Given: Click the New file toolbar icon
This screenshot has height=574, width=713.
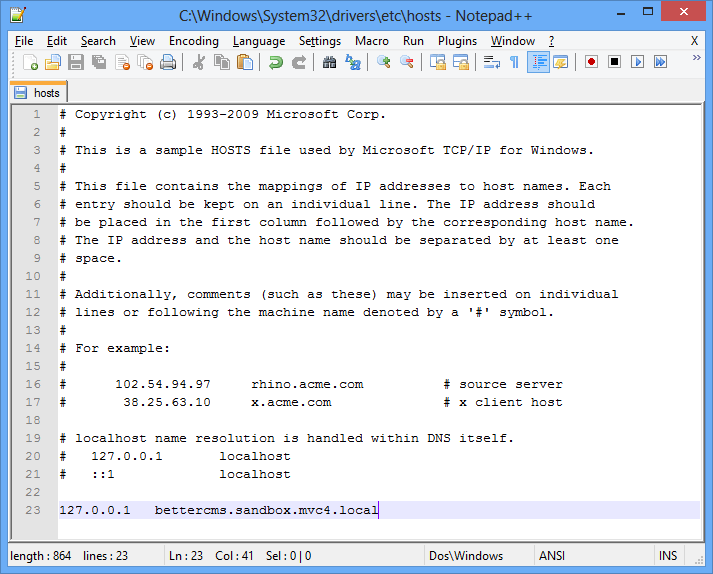Looking at the screenshot, I should (30, 62).
